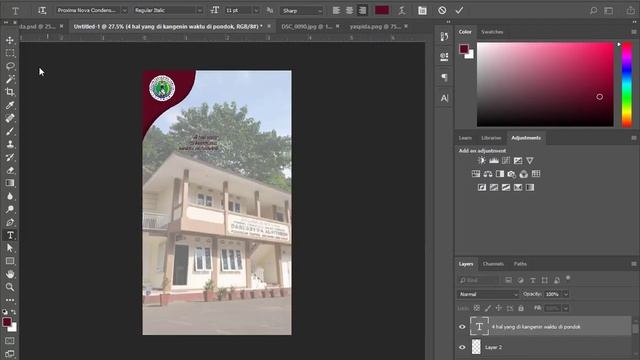Open the Learn panel tab
Image resolution: width=640 pixels, height=360 pixels.
point(465,138)
